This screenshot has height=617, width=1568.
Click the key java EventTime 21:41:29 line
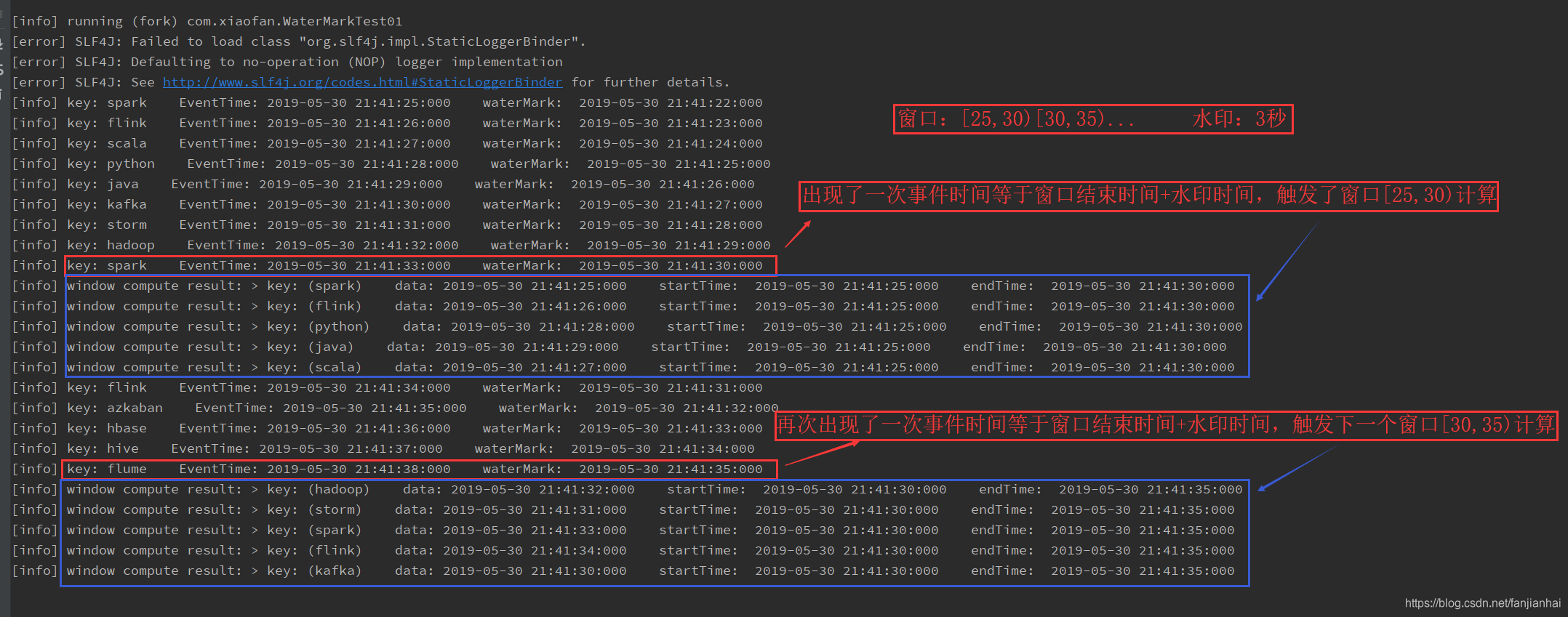click(x=383, y=184)
